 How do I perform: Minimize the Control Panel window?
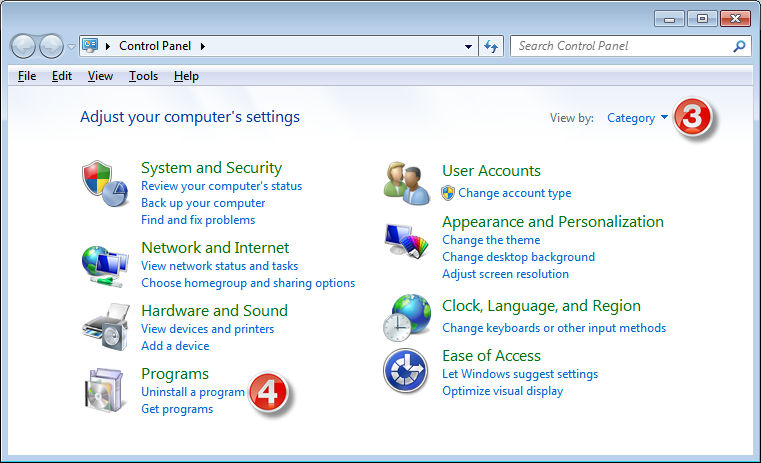pyautogui.click(x=669, y=19)
